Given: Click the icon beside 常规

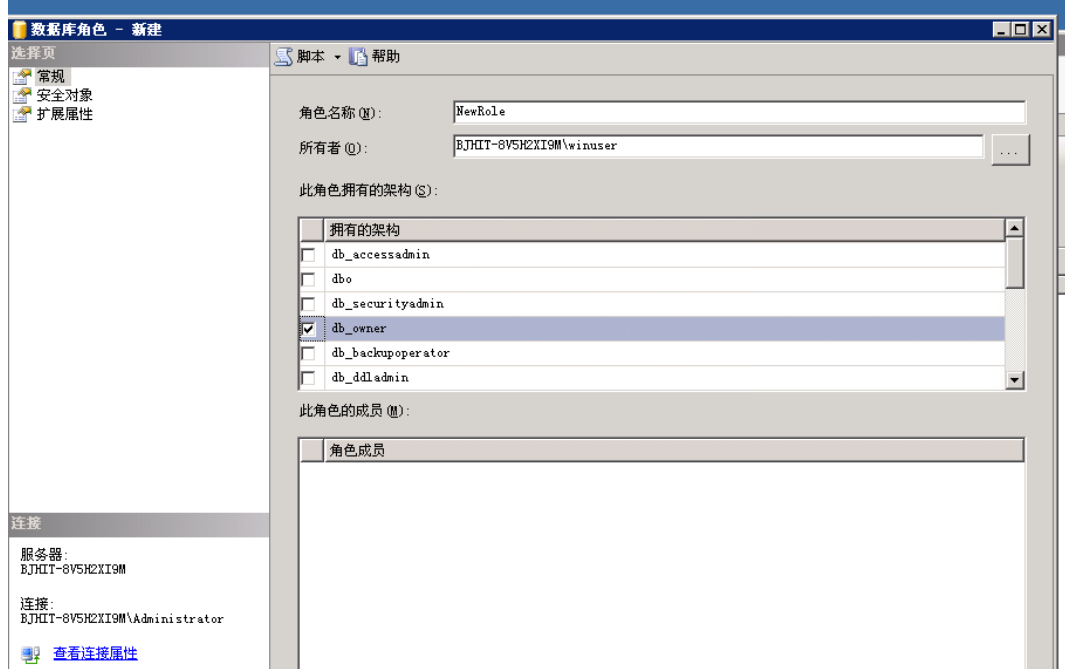Looking at the screenshot, I should [x=22, y=76].
